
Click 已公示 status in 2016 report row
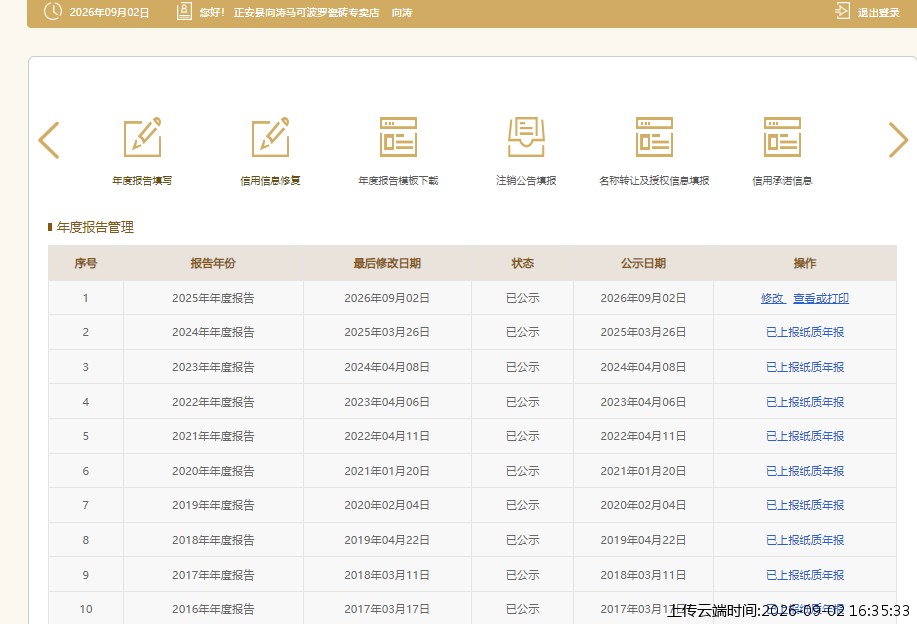click(523, 609)
